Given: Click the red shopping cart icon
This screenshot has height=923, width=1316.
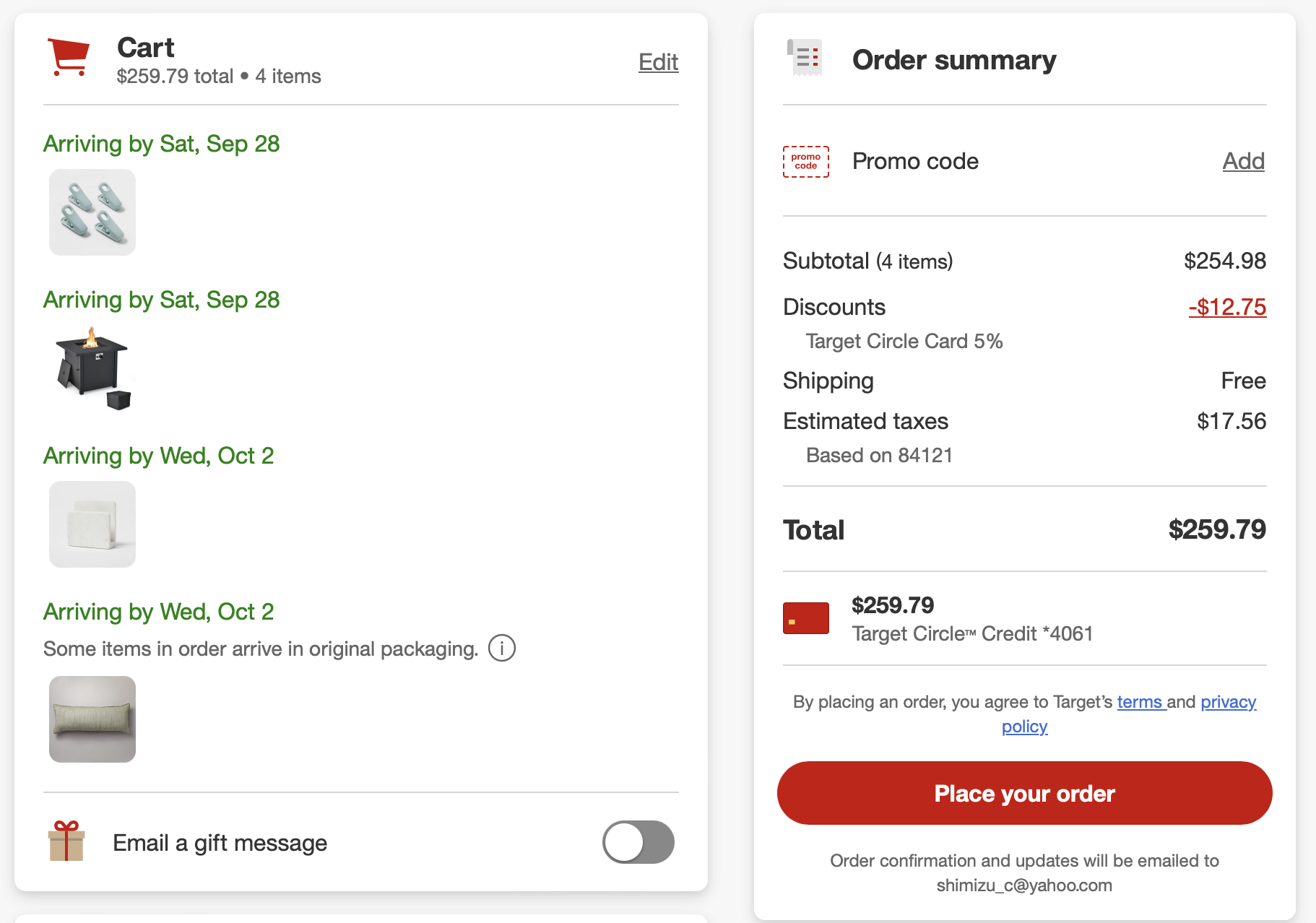Looking at the screenshot, I should pyautogui.click(x=69, y=57).
